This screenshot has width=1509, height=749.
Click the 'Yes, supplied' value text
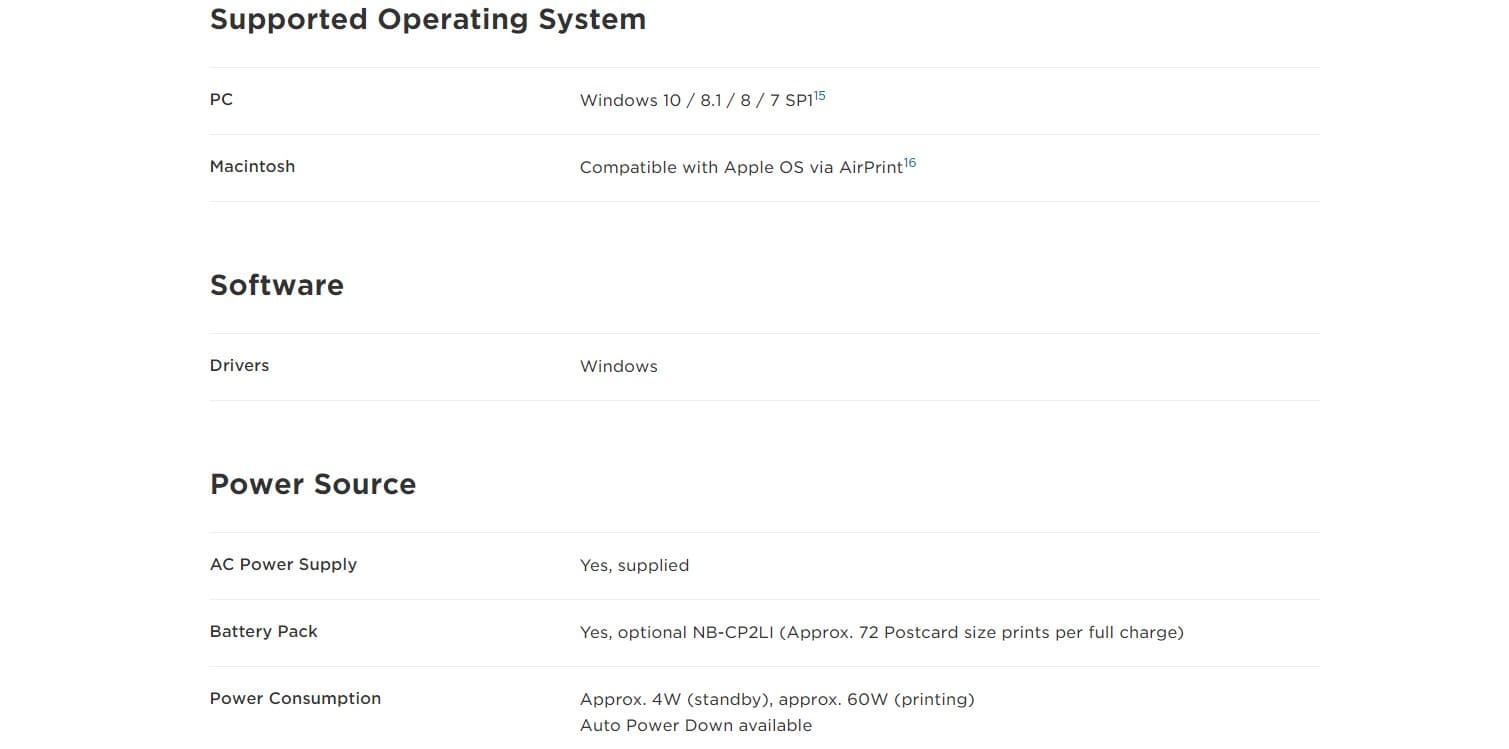(634, 566)
